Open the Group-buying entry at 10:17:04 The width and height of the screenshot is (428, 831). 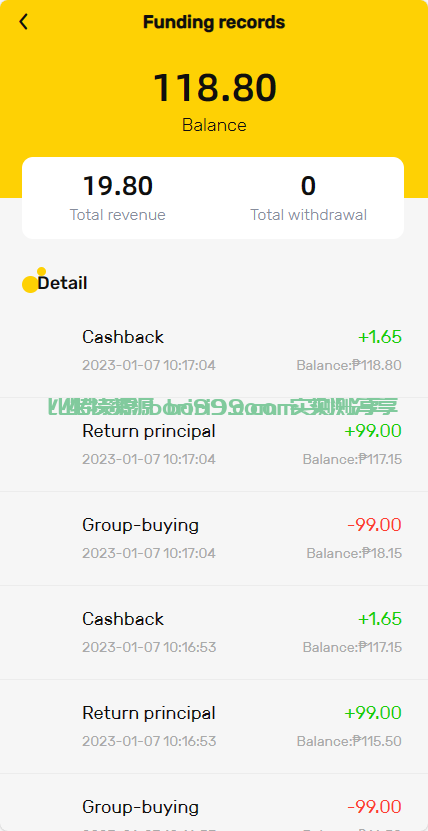click(x=214, y=538)
